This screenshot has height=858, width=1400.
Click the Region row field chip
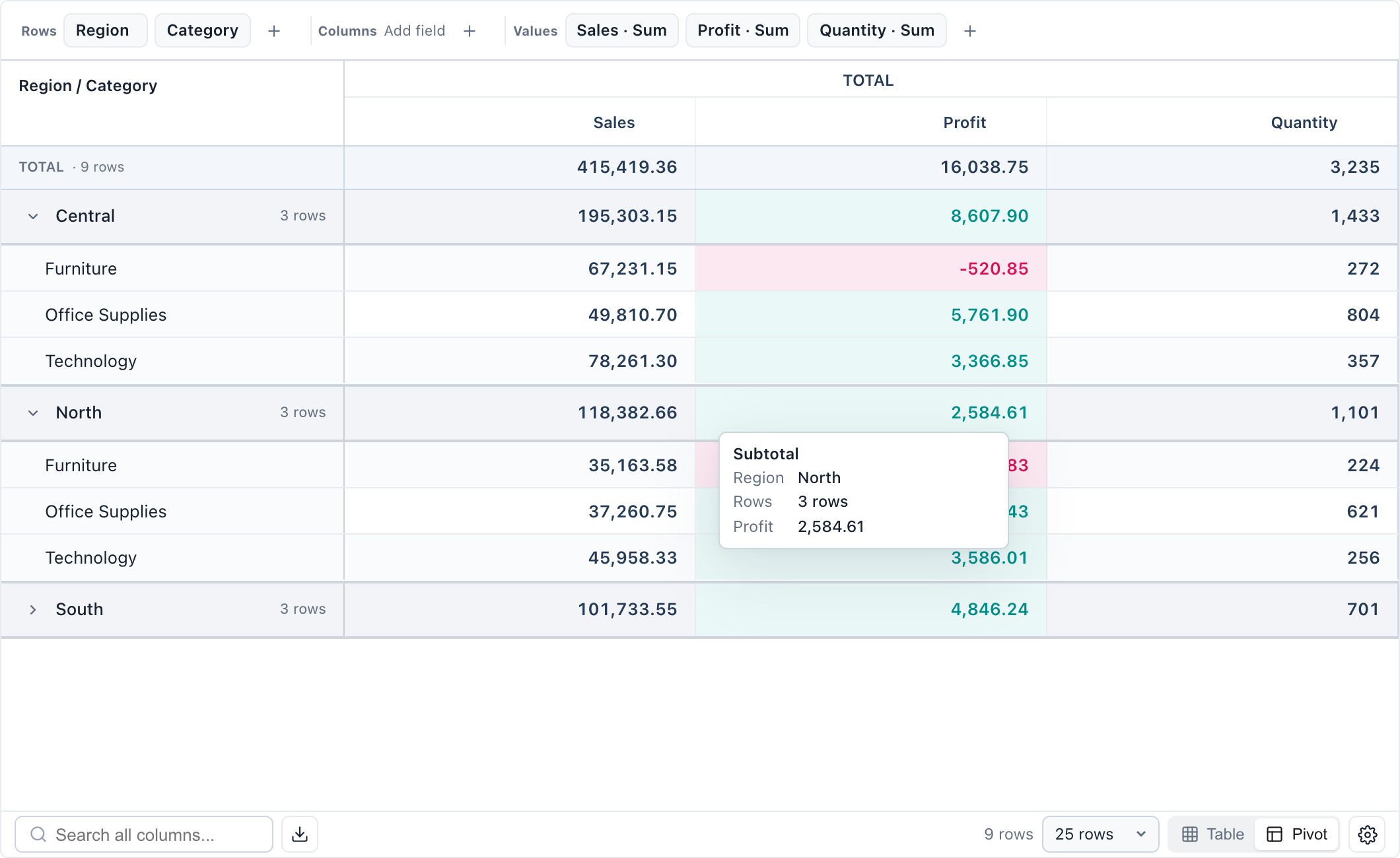pyautogui.click(x=106, y=30)
